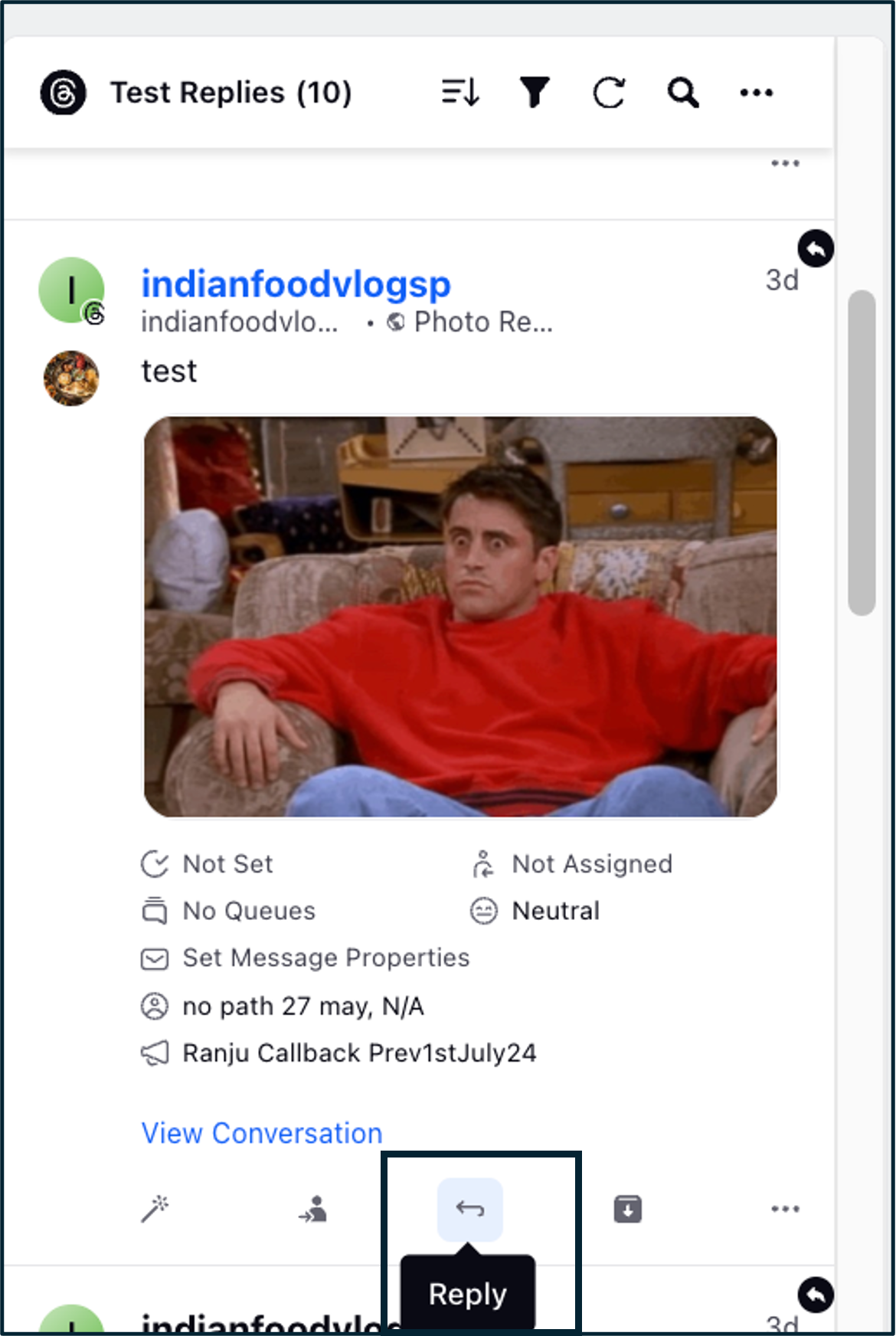The image size is (896, 1336).
Task: Open indianfoodvlogsp profile link
Action: pos(296,283)
